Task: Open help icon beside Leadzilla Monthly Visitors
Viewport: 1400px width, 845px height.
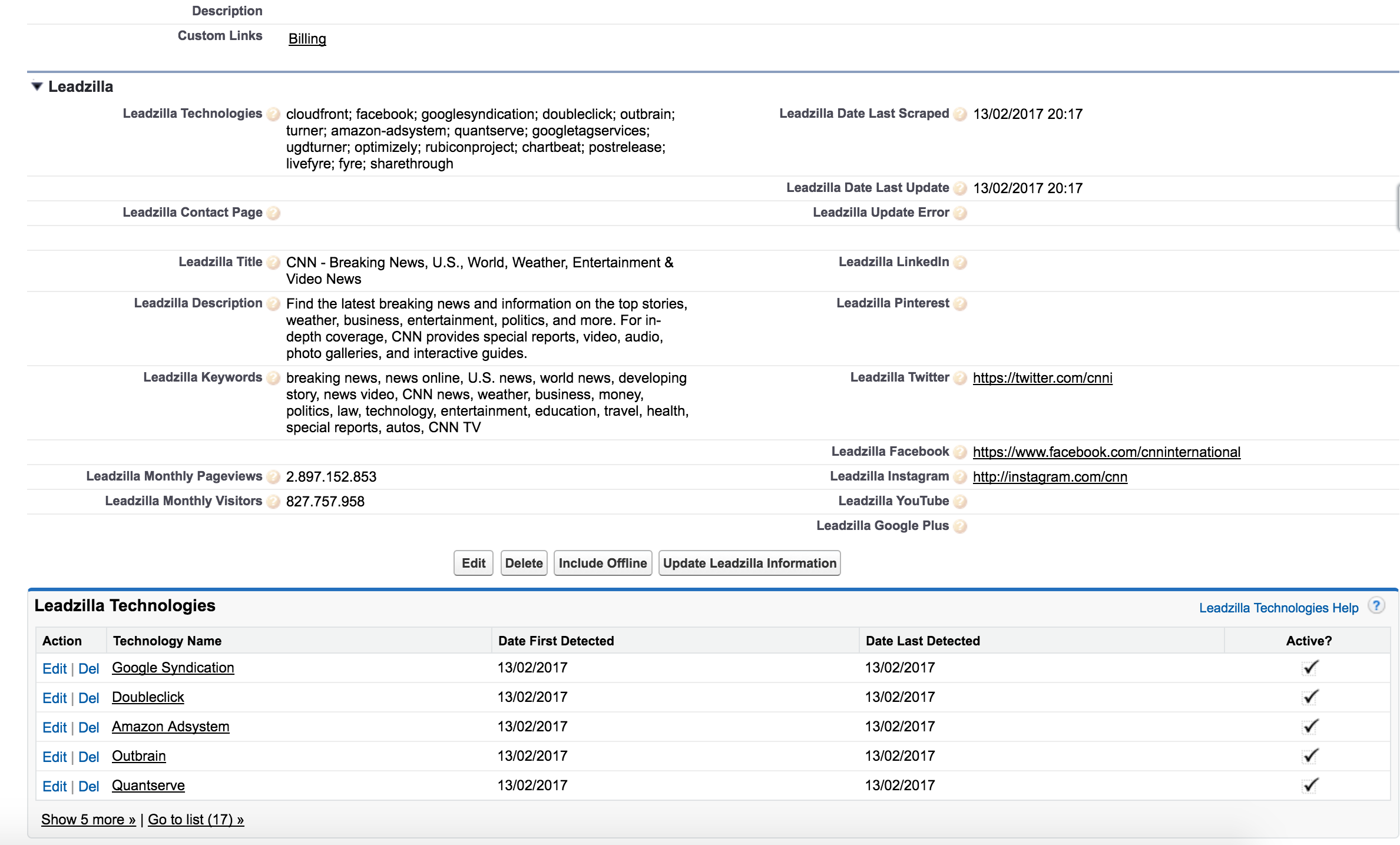Action: (273, 502)
